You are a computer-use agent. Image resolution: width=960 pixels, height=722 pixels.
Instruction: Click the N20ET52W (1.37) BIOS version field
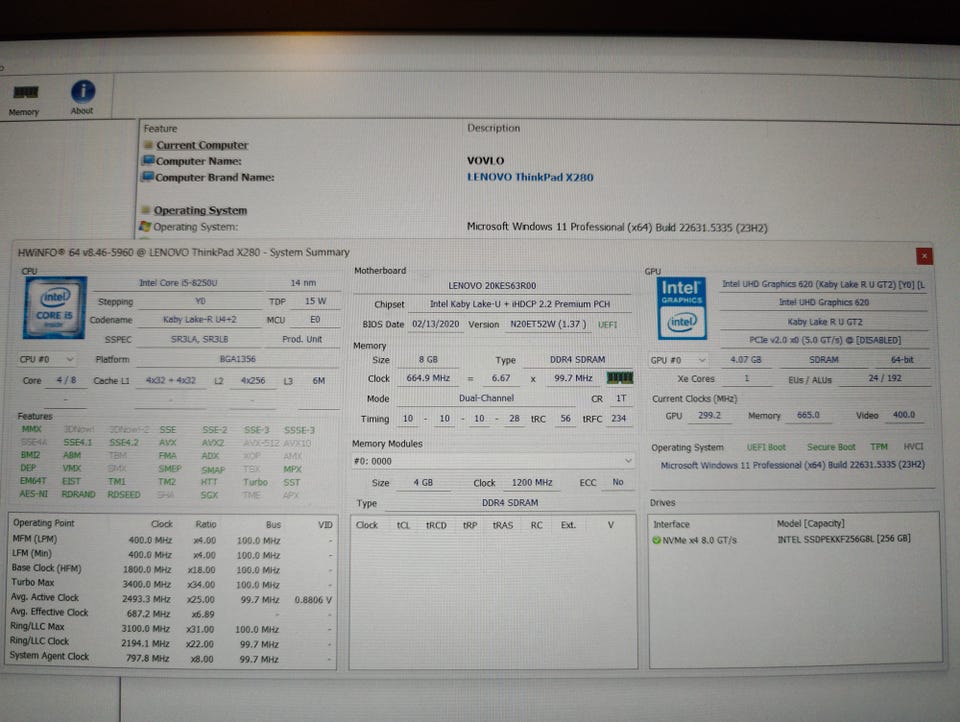pyautogui.click(x=548, y=324)
